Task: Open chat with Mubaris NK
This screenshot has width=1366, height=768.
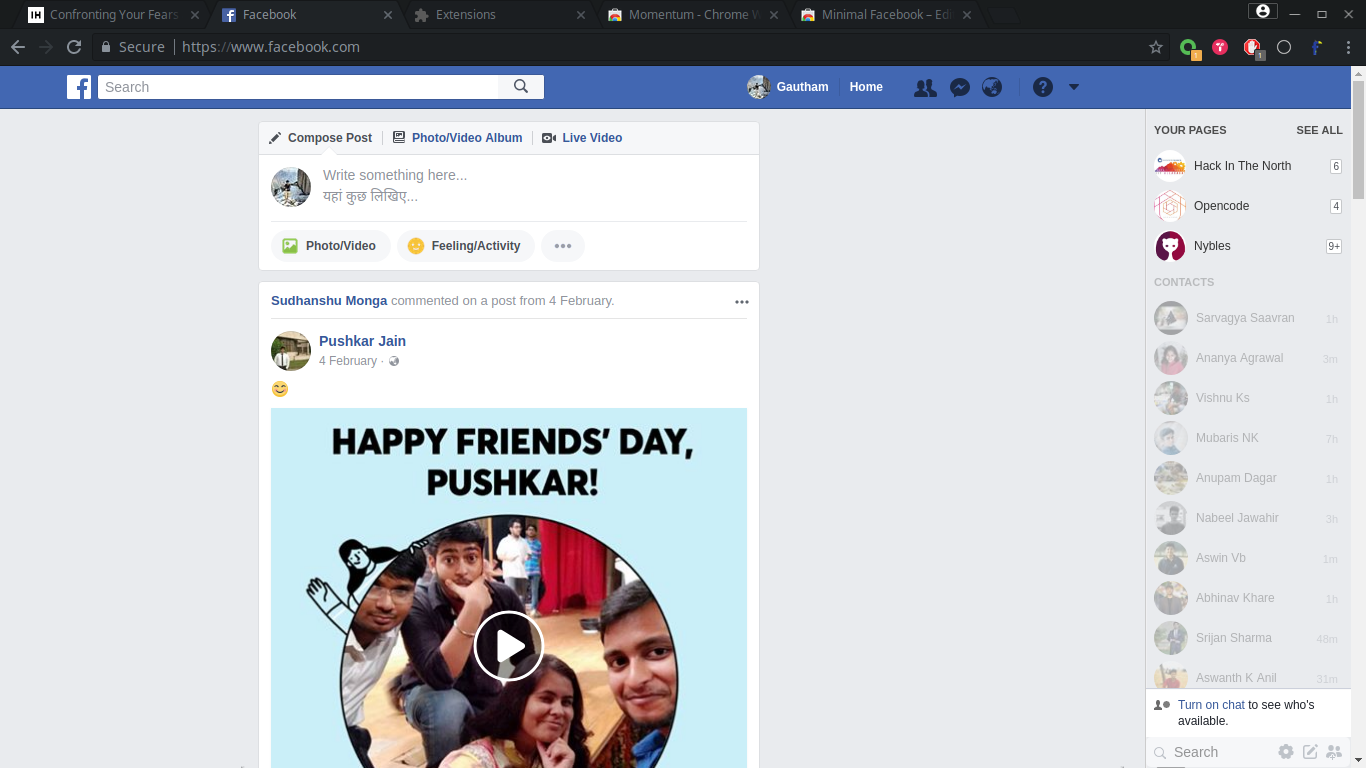Action: (1246, 438)
